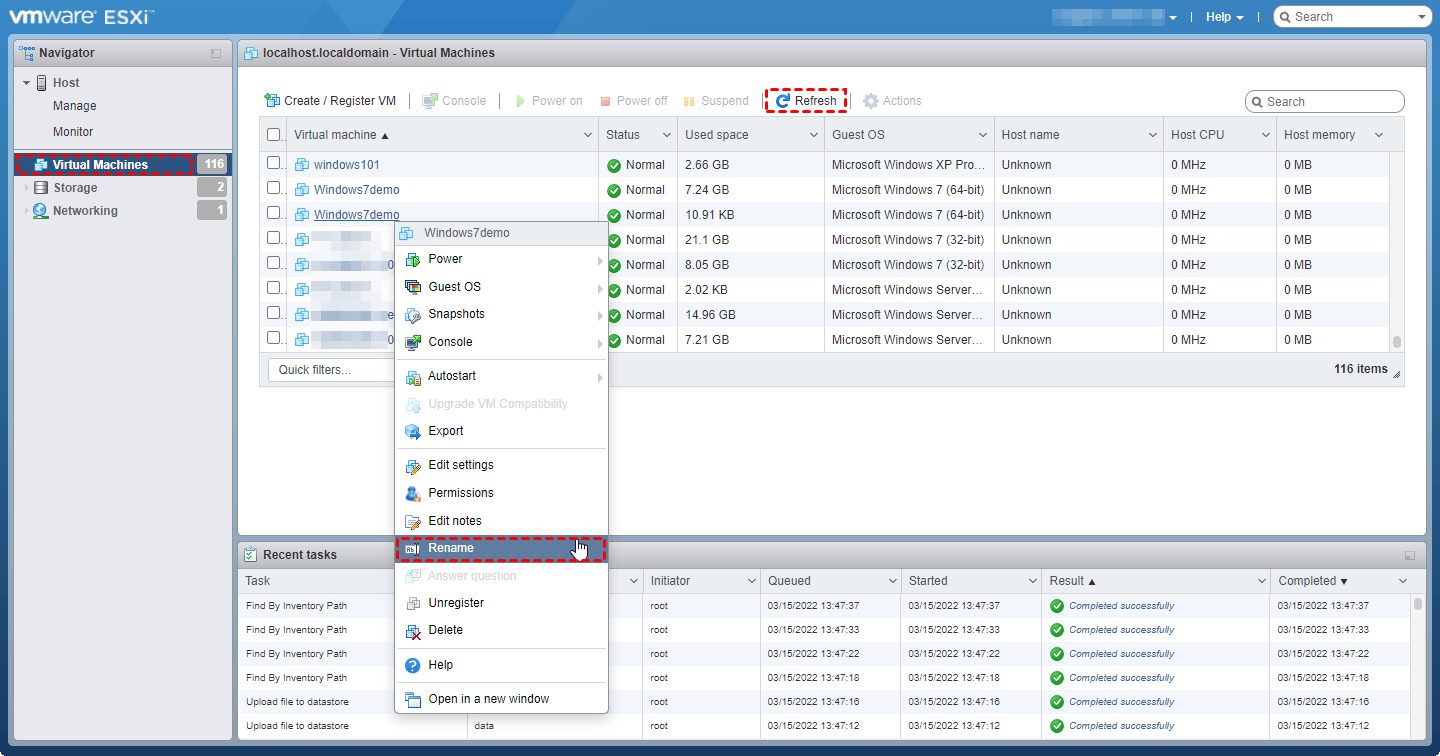This screenshot has width=1440, height=756.
Task: Open the windows101 virtual machine link
Action: (x=346, y=165)
